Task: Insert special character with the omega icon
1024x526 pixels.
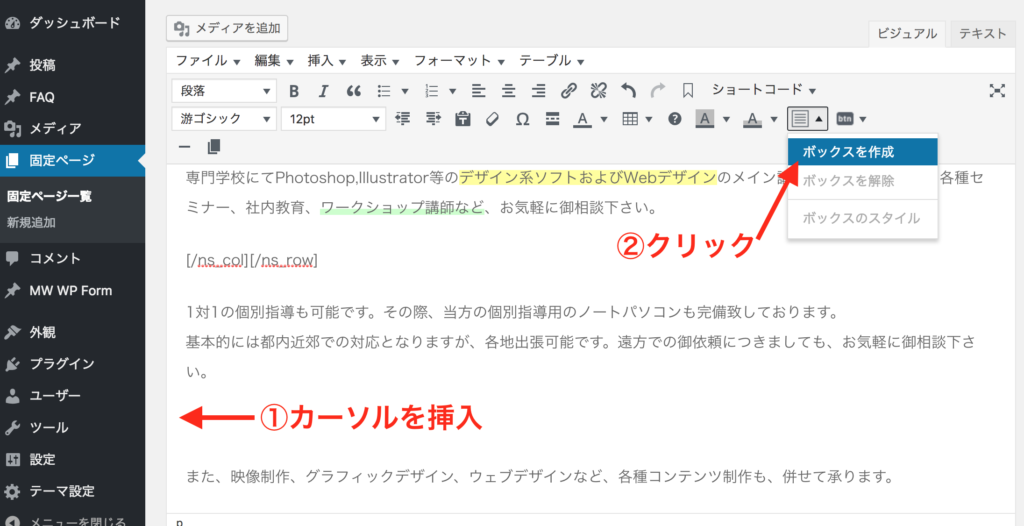Action: (x=521, y=119)
